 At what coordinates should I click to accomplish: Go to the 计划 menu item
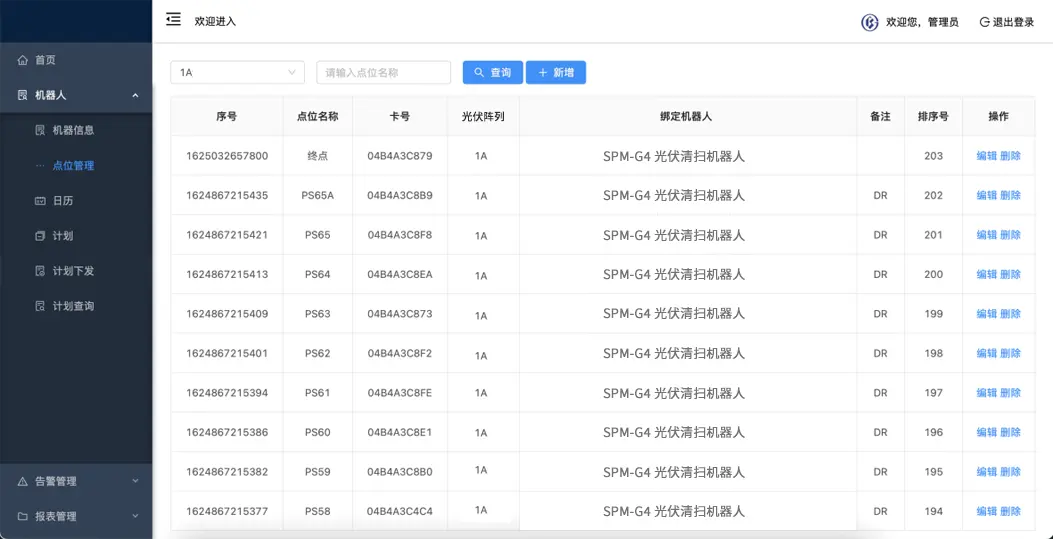62,236
